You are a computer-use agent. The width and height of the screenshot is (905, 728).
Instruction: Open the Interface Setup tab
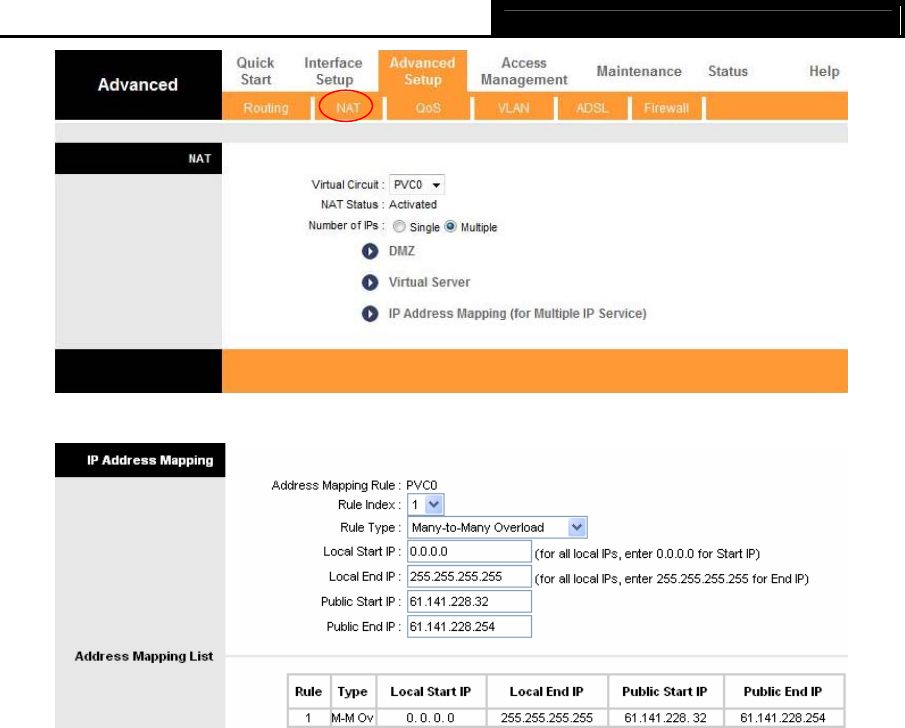click(333, 71)
